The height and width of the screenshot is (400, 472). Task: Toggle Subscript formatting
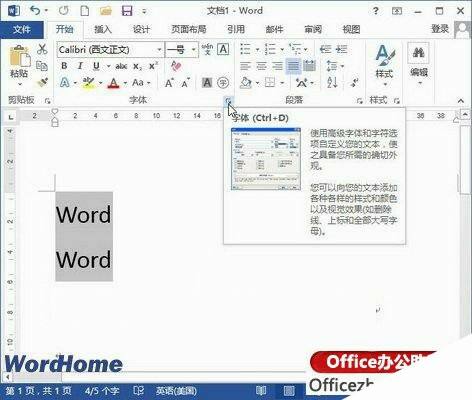137,66
